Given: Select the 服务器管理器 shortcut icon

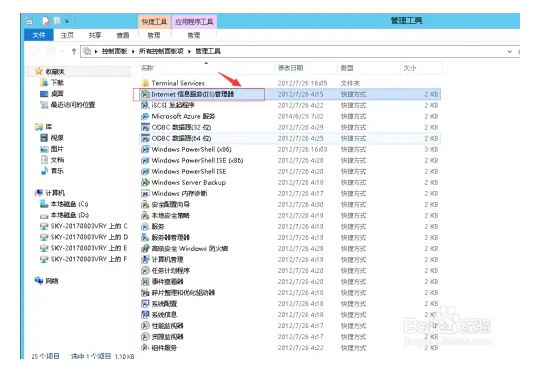Looking at the screenshot, I should [x=145, y=238].
